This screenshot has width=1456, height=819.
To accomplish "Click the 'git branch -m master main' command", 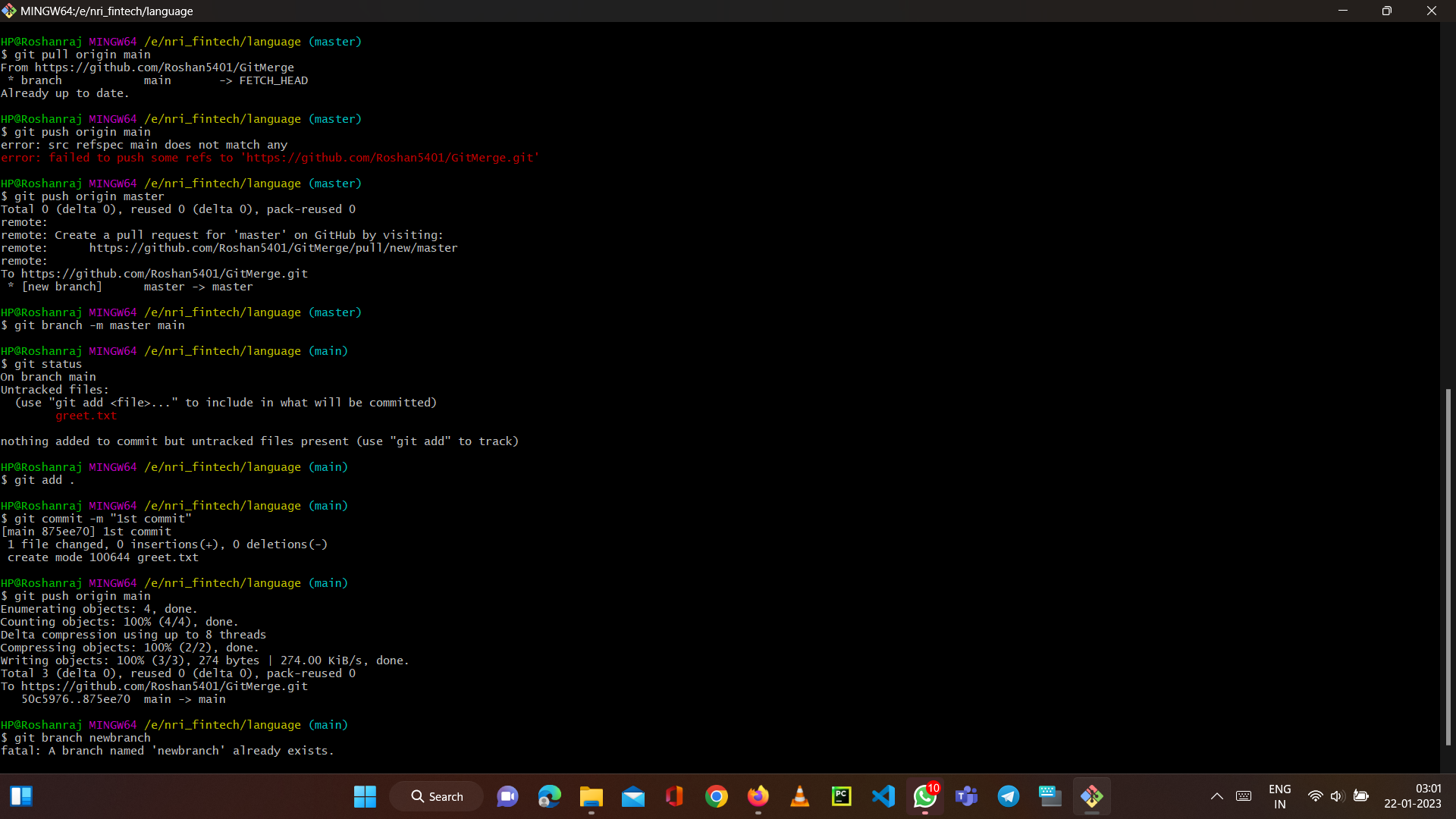I will [93, 325].
